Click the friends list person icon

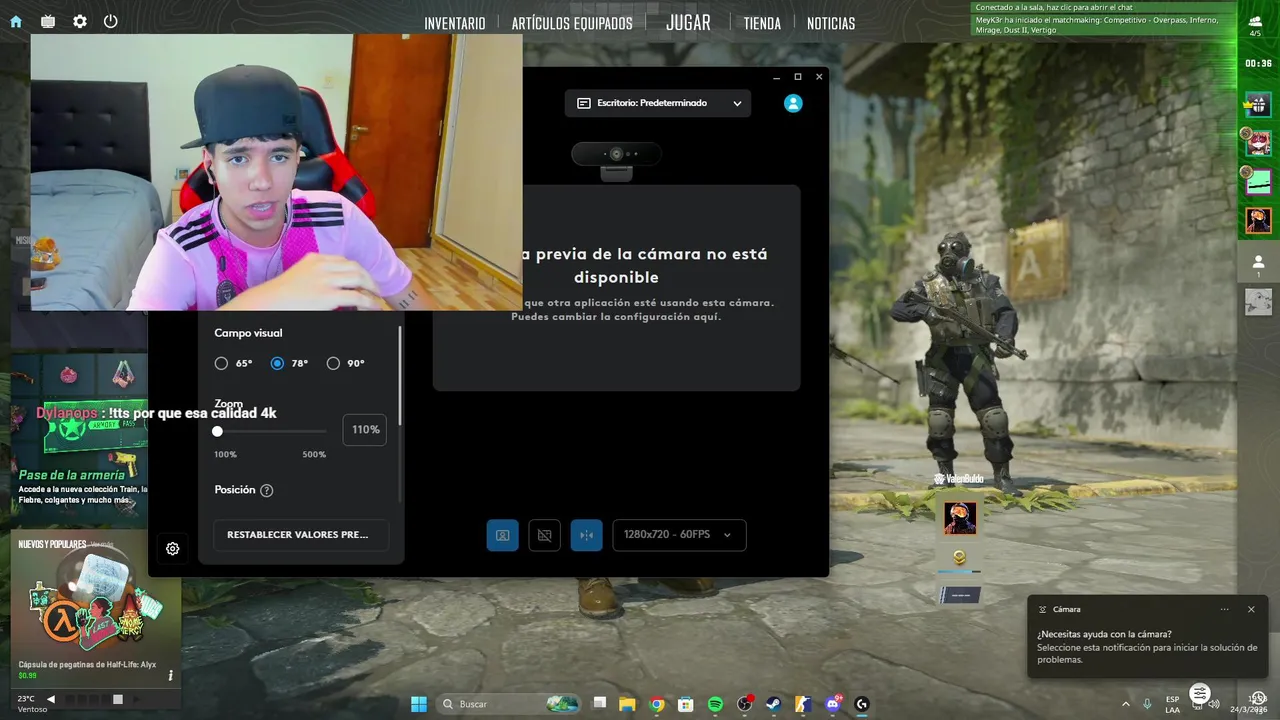tap(1258, 263)
